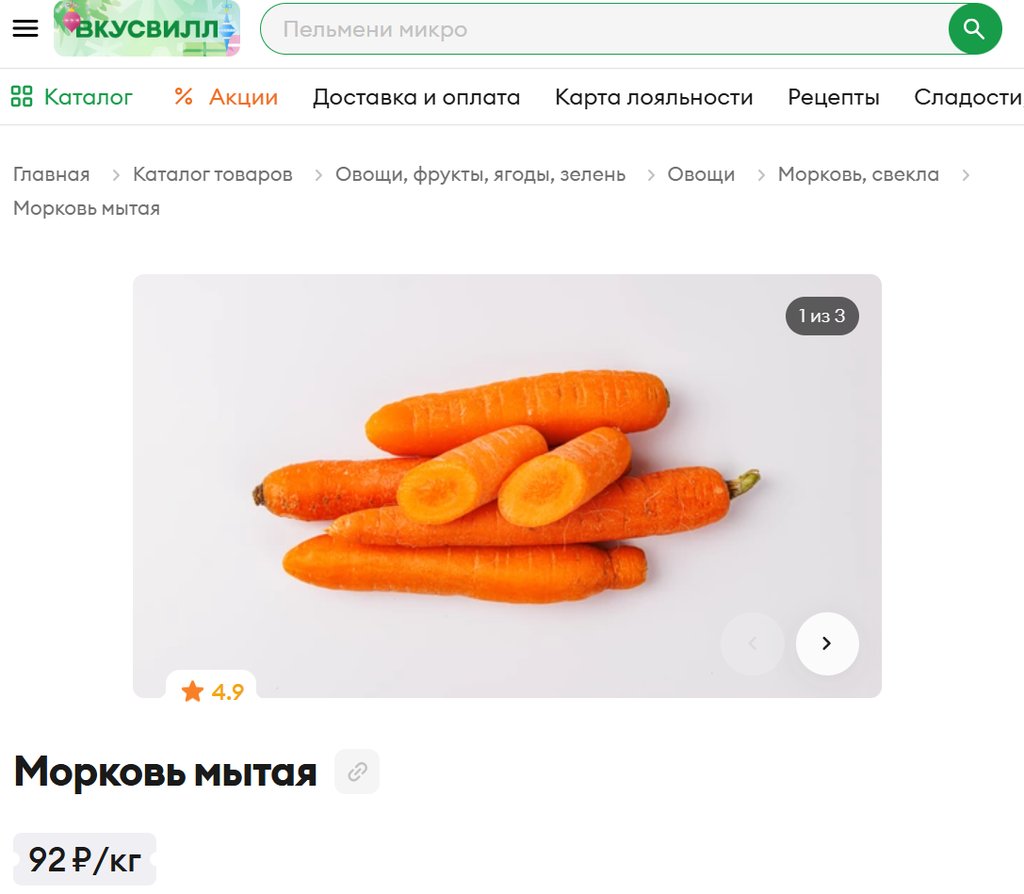Click the green search magnifier button
The width and height of the screenshot is (1024, 894).
click(974, 29)
